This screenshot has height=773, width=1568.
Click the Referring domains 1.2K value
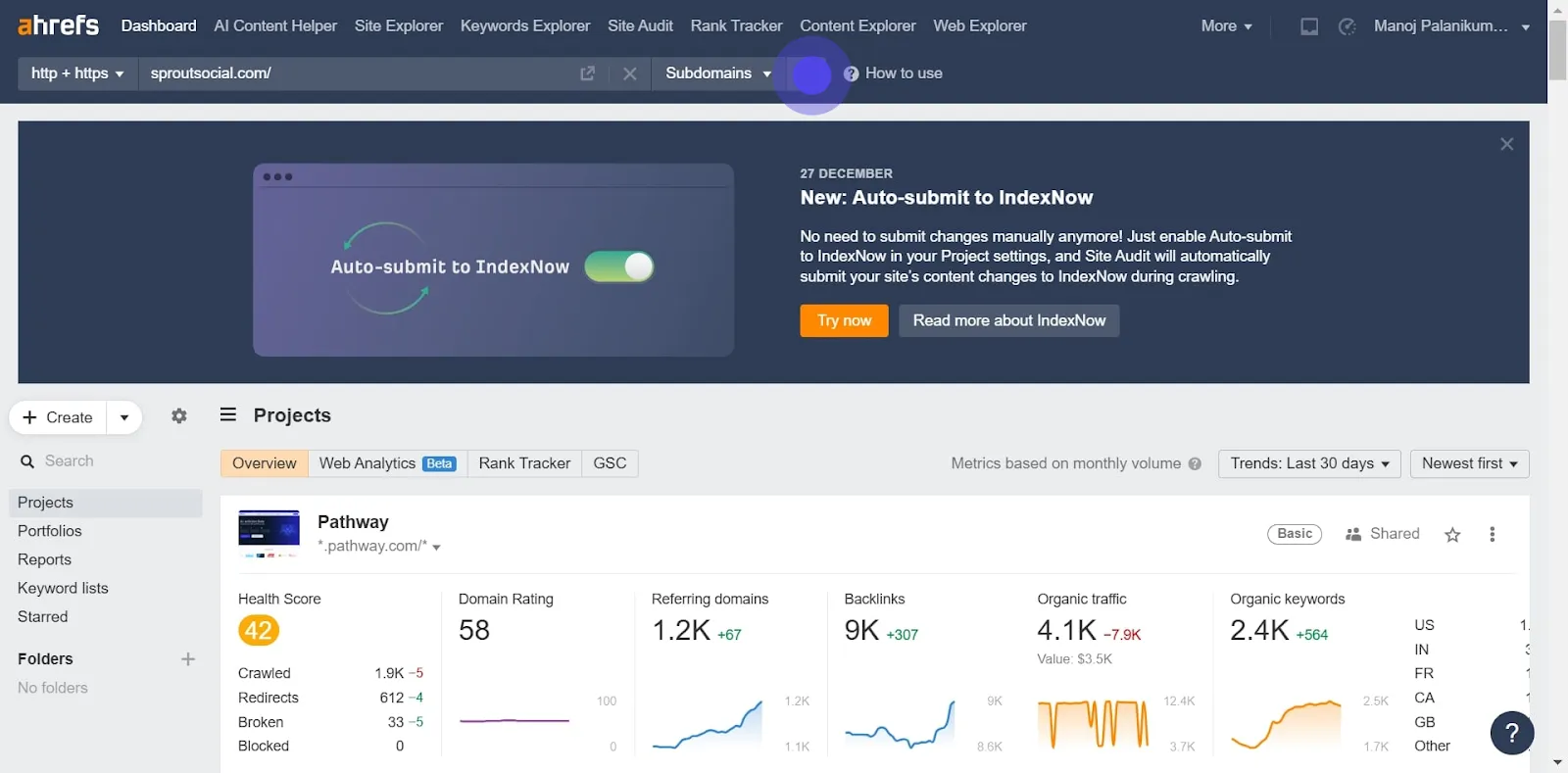[x=681, y=630]
